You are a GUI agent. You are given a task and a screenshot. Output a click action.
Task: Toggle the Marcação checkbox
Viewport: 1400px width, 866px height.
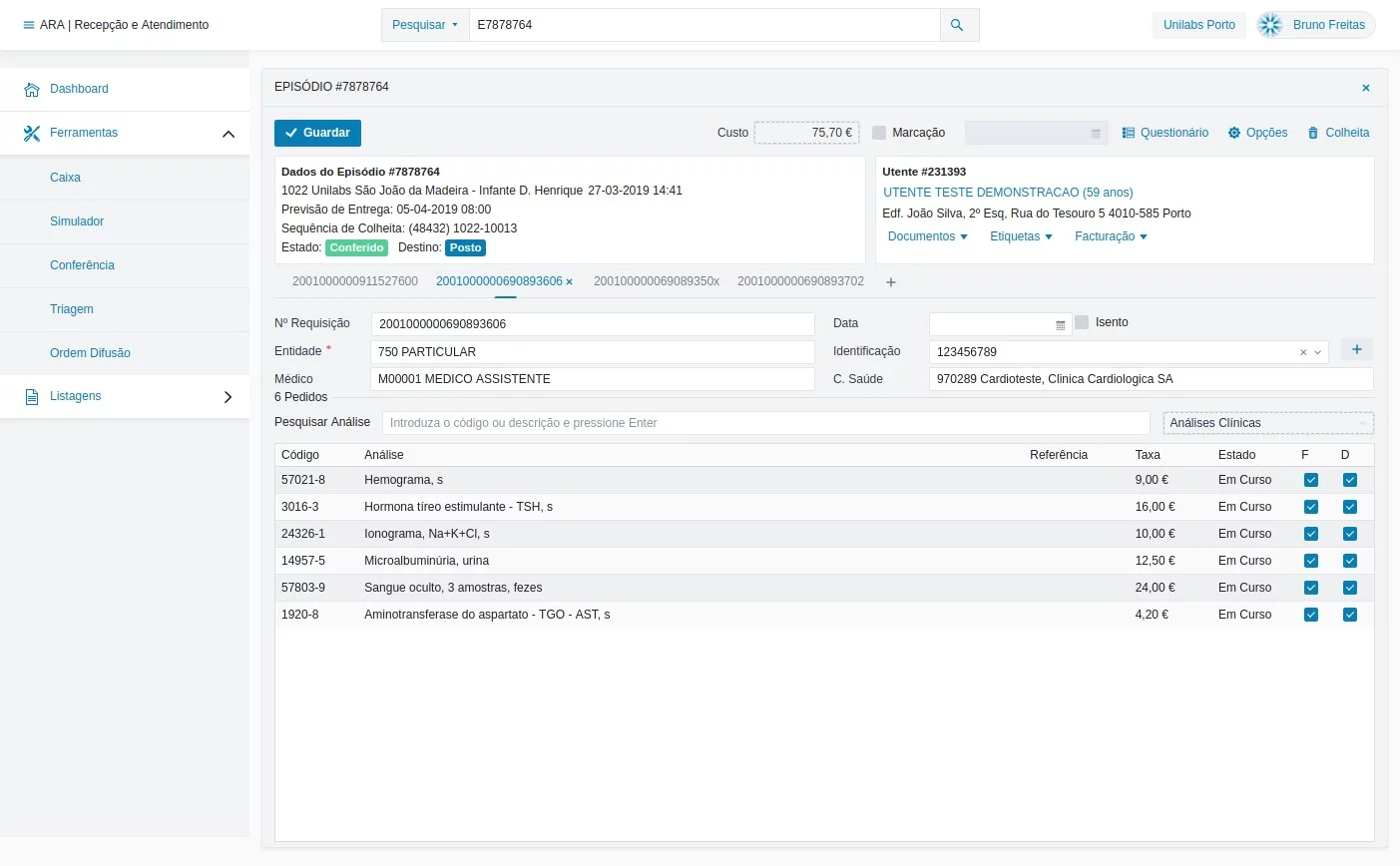click(879, 133)
